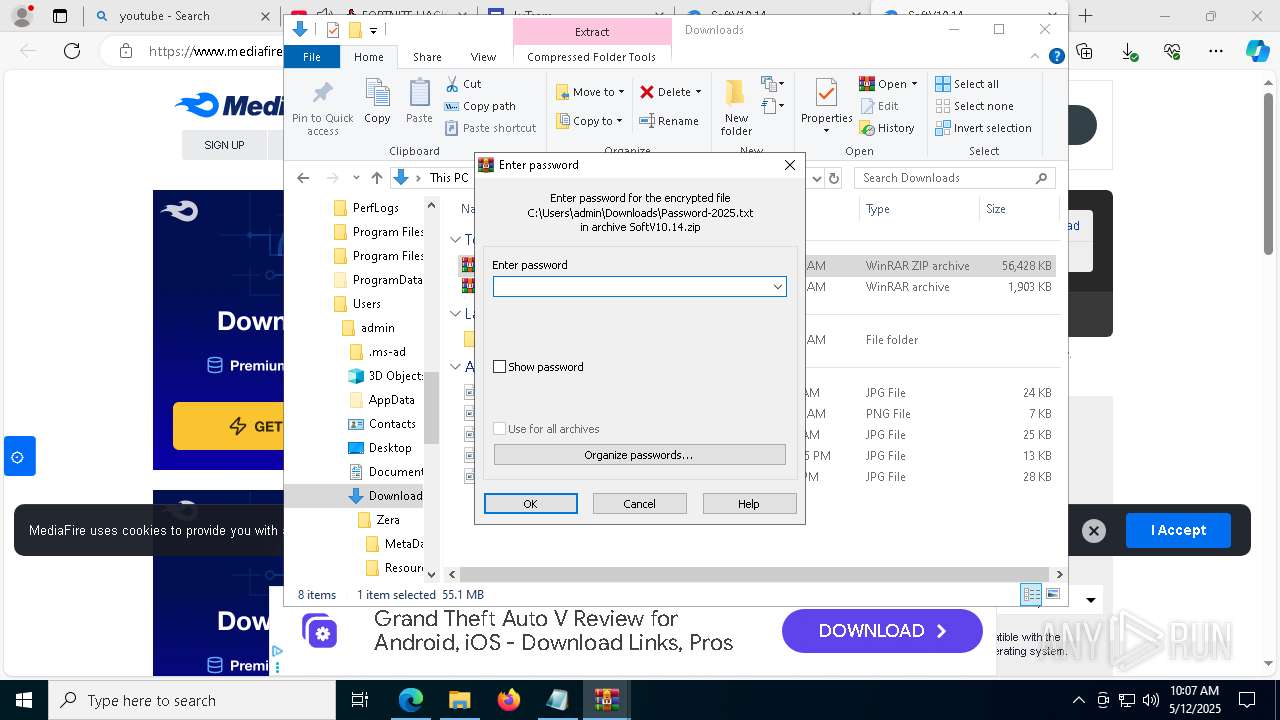This screenshot has height=720, width=1280.
Task: Click OK in password dialog
Action: [x=530, y=504]
